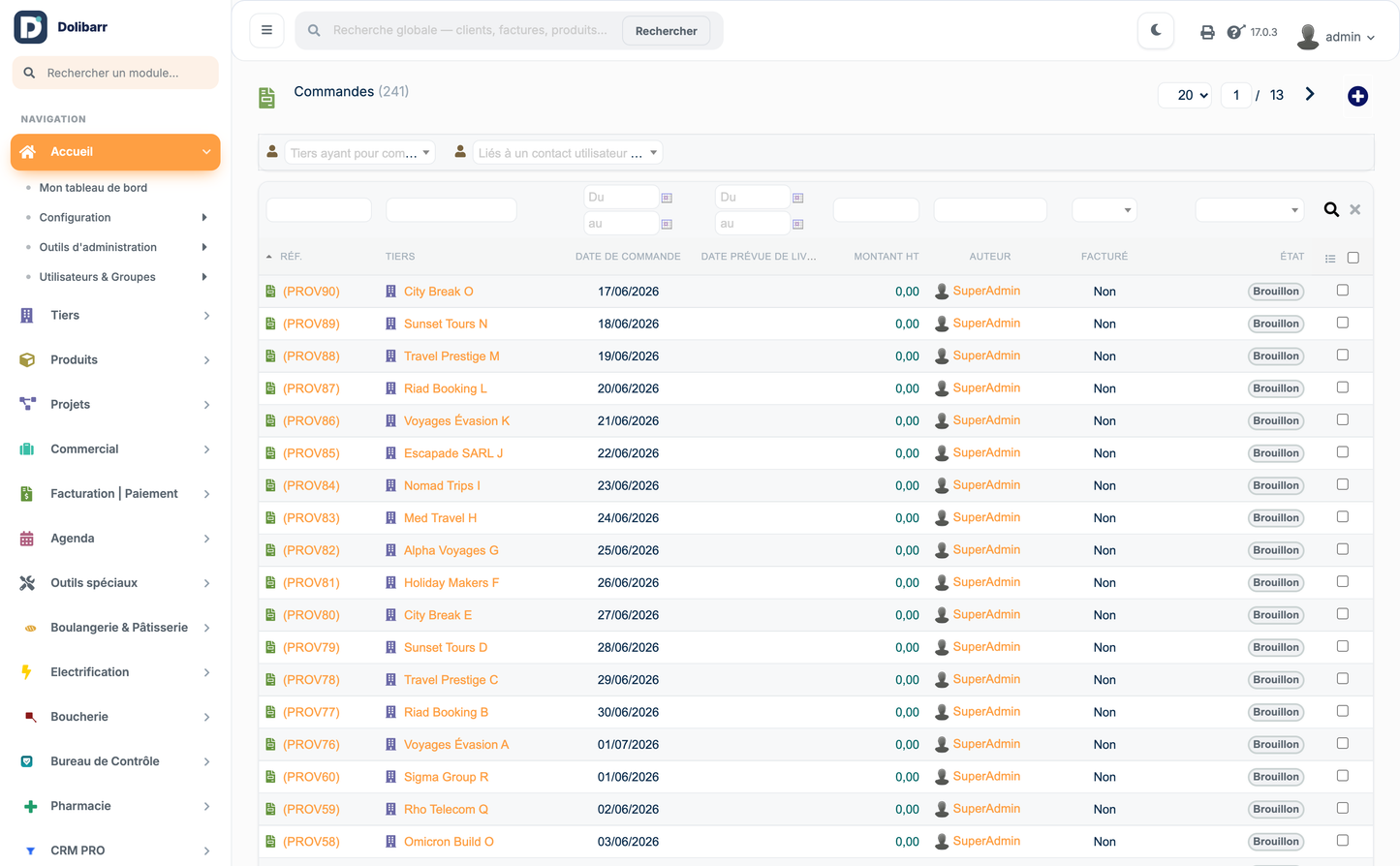Click the print icon in header
This screenshot has width=1400, height=866.
click(x=1207, y=32)
